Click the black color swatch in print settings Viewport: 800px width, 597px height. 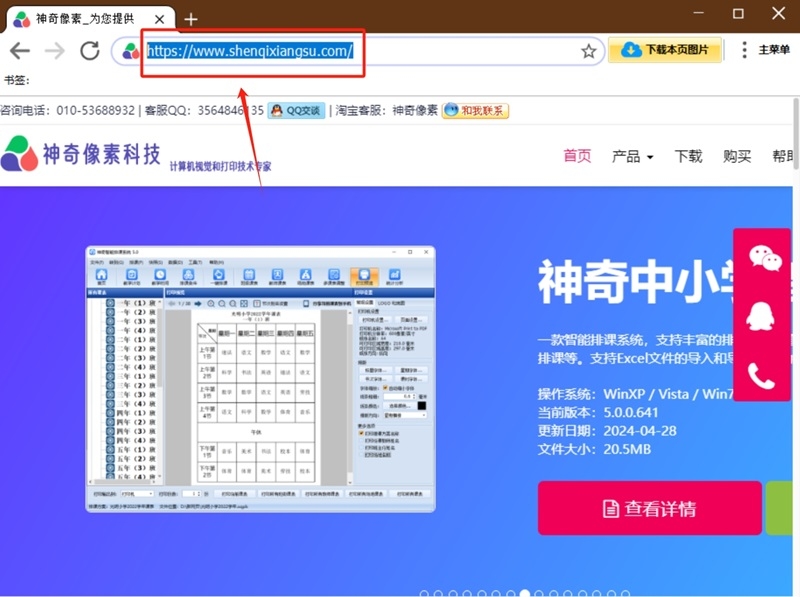click(x=422, y=406)
